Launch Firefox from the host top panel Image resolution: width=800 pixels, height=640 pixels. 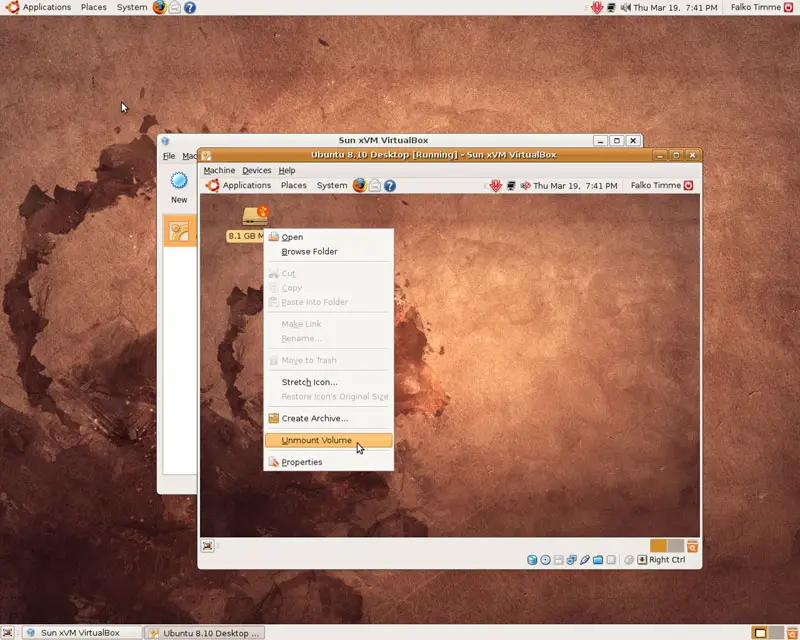click(160, 7)
